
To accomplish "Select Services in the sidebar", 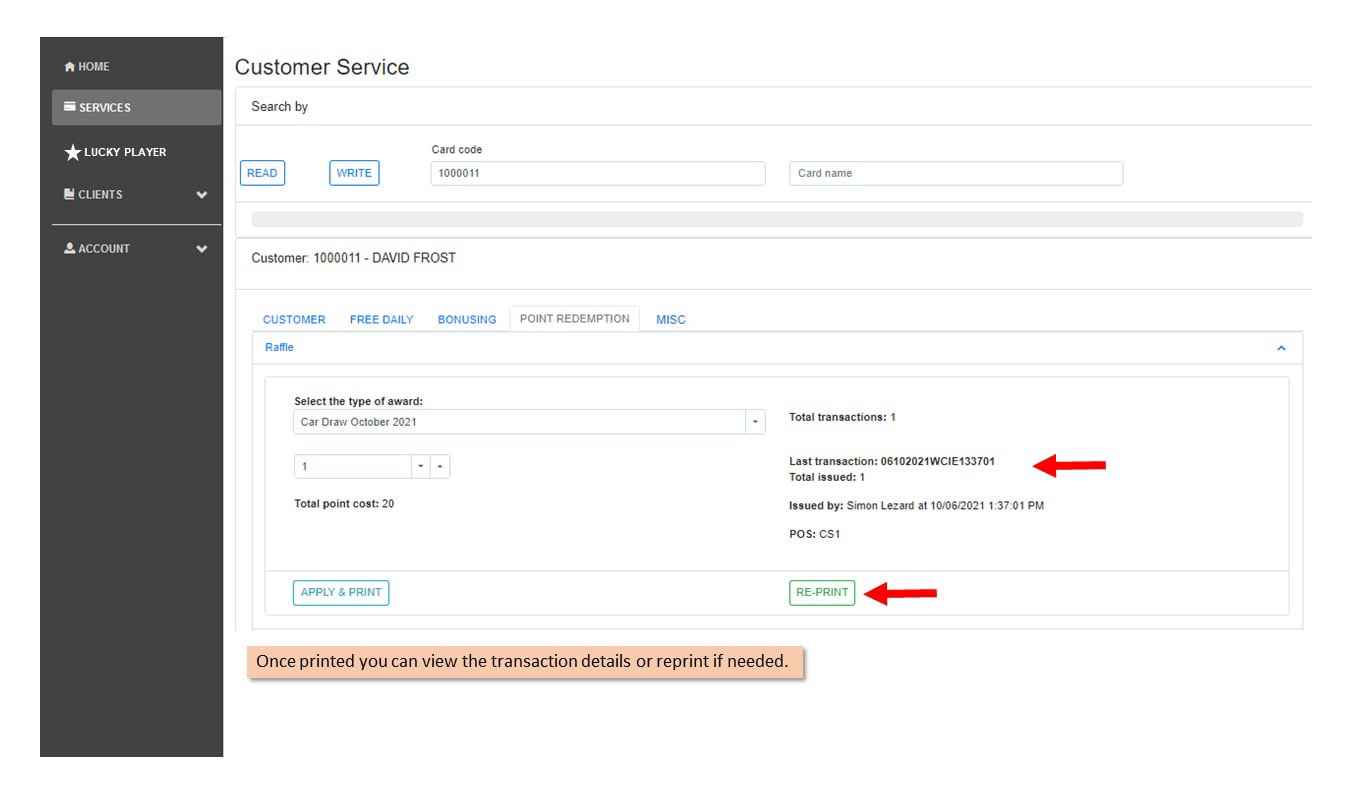I will coord(136,107).
